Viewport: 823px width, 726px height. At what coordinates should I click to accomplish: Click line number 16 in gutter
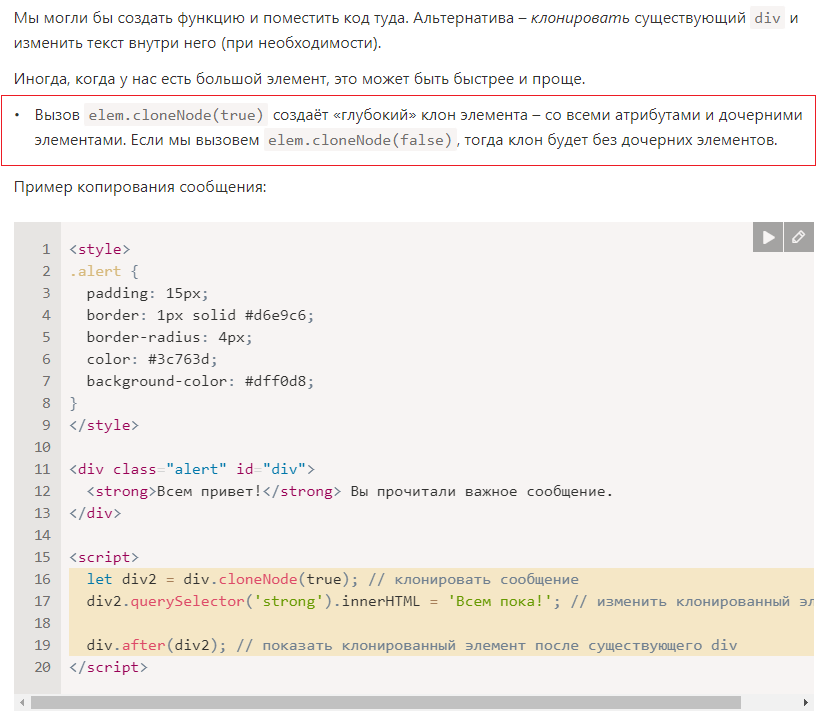pyautogui.click(x=43, y=579)
